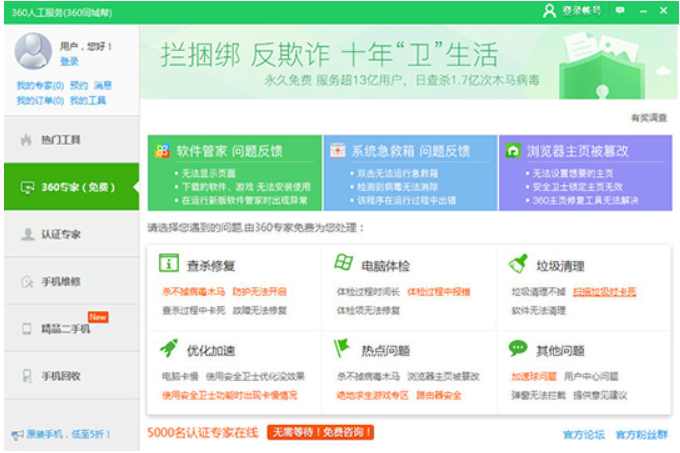The height and width of the screenshot is (453, 680).
Task: Click the 登录帐号 button in title bar
Action: (x=573, y=10)
